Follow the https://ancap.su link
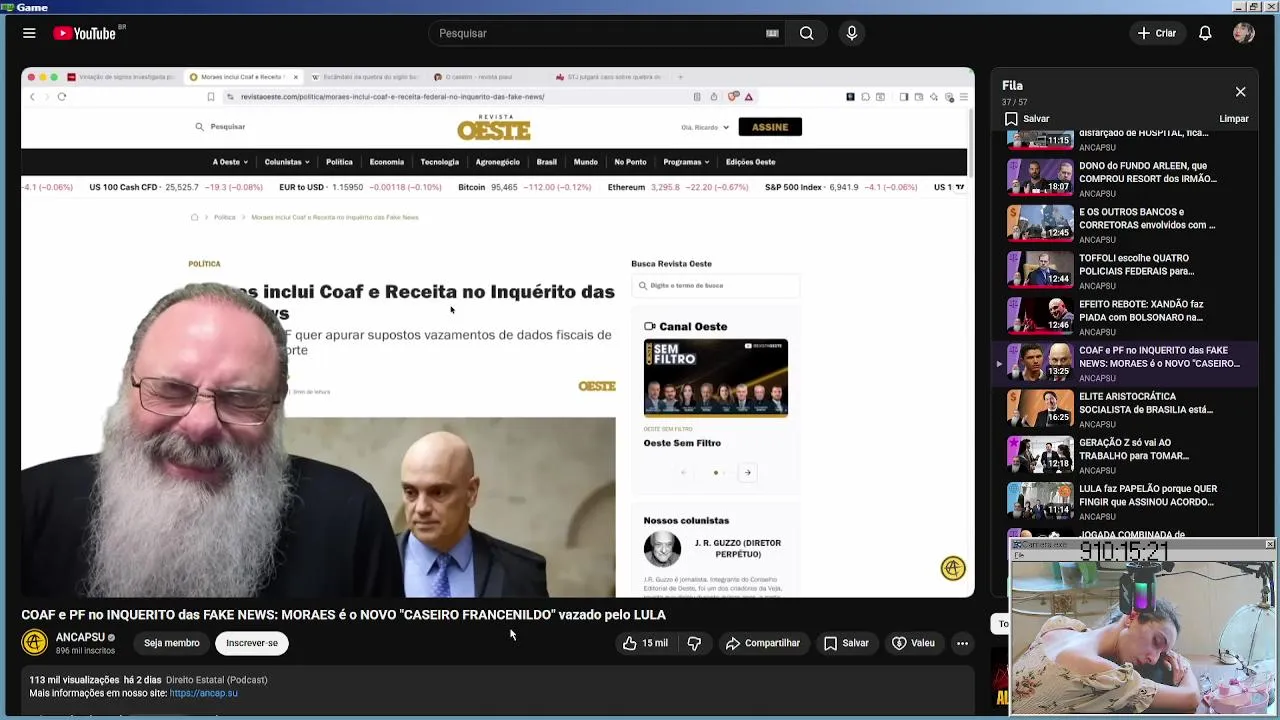This screenshot has height=720, width=1280. tap(203, 693)
